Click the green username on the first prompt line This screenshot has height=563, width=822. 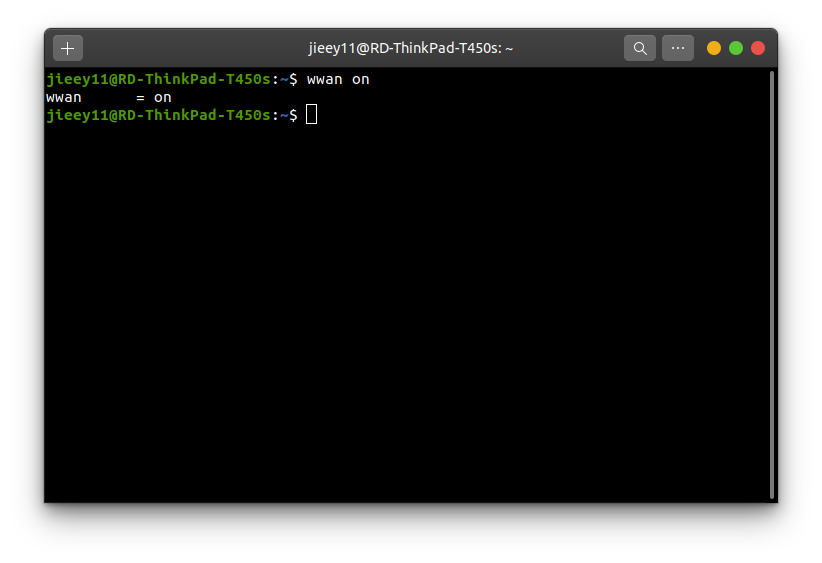point(76,79)
